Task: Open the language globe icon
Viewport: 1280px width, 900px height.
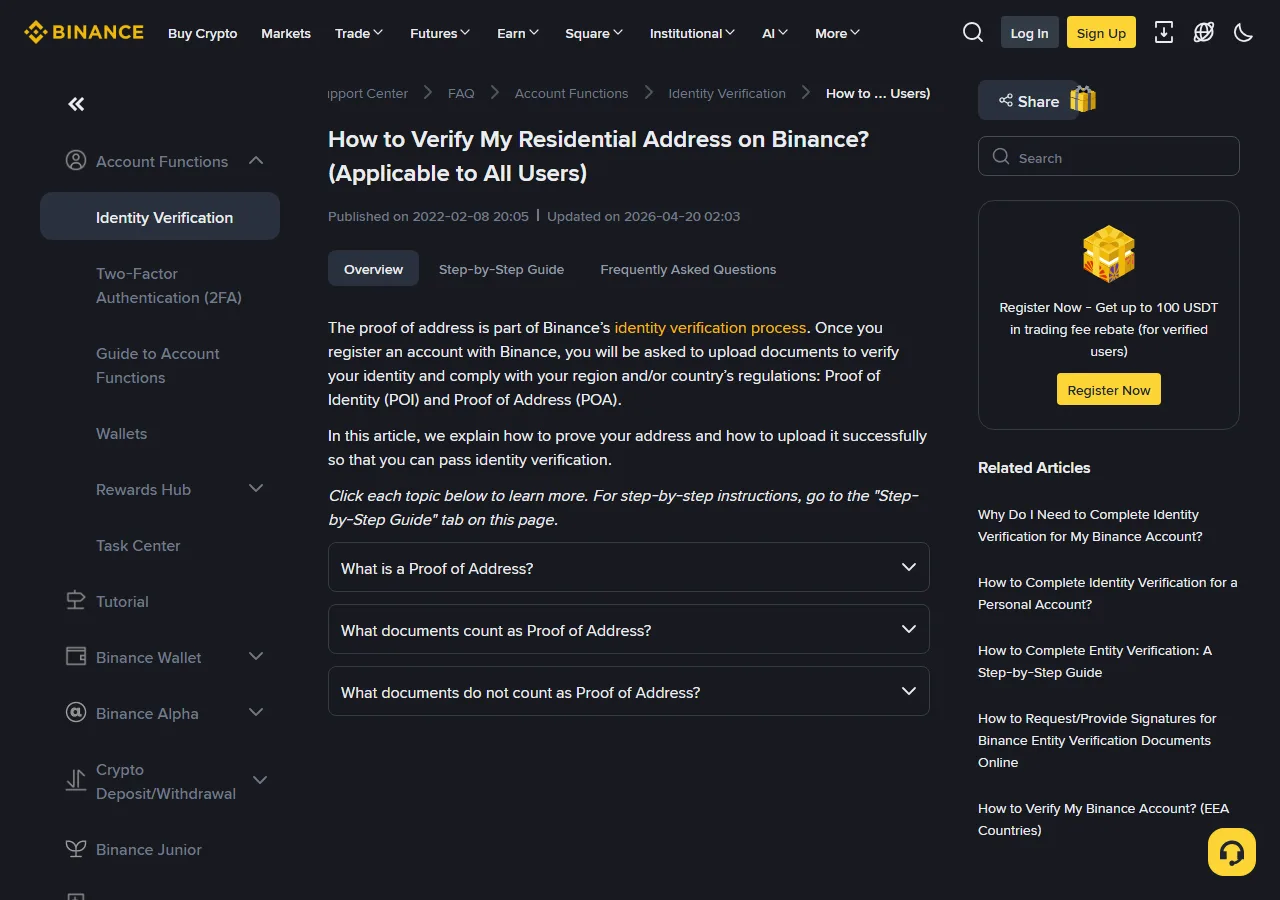Action: (x=1204, y=32)
